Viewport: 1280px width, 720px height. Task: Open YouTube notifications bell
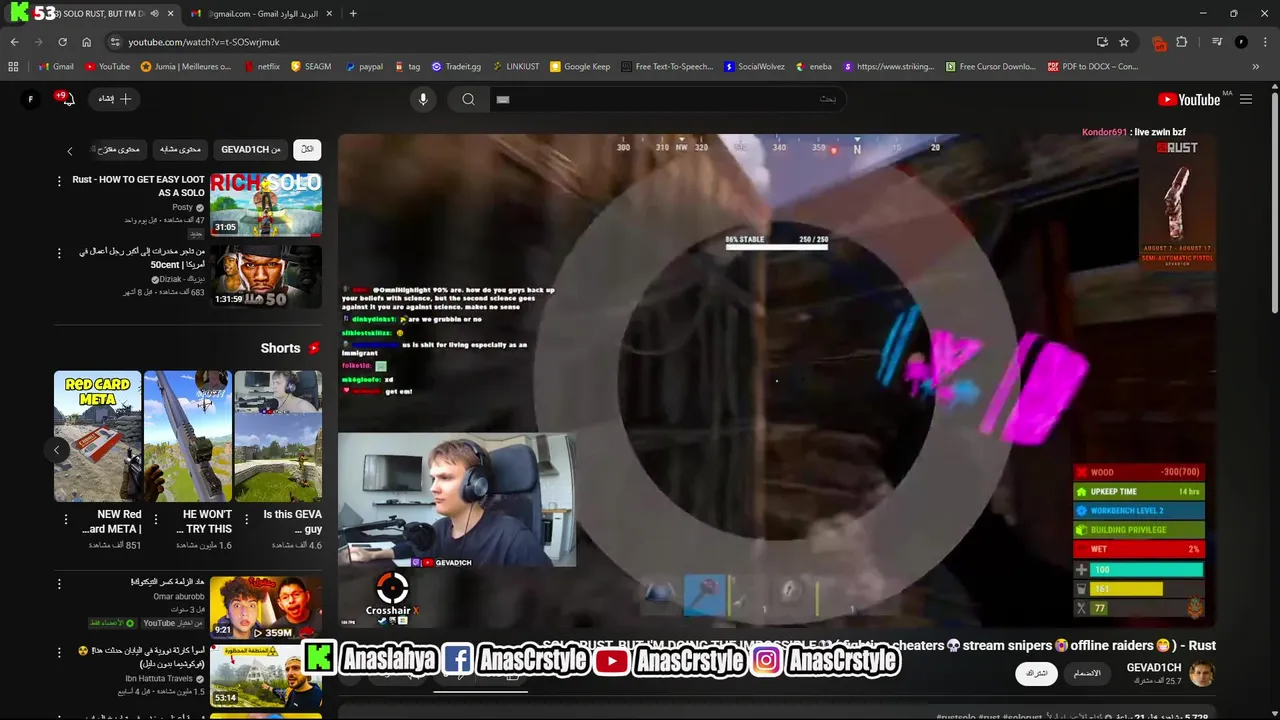click(x=68, y=99)
